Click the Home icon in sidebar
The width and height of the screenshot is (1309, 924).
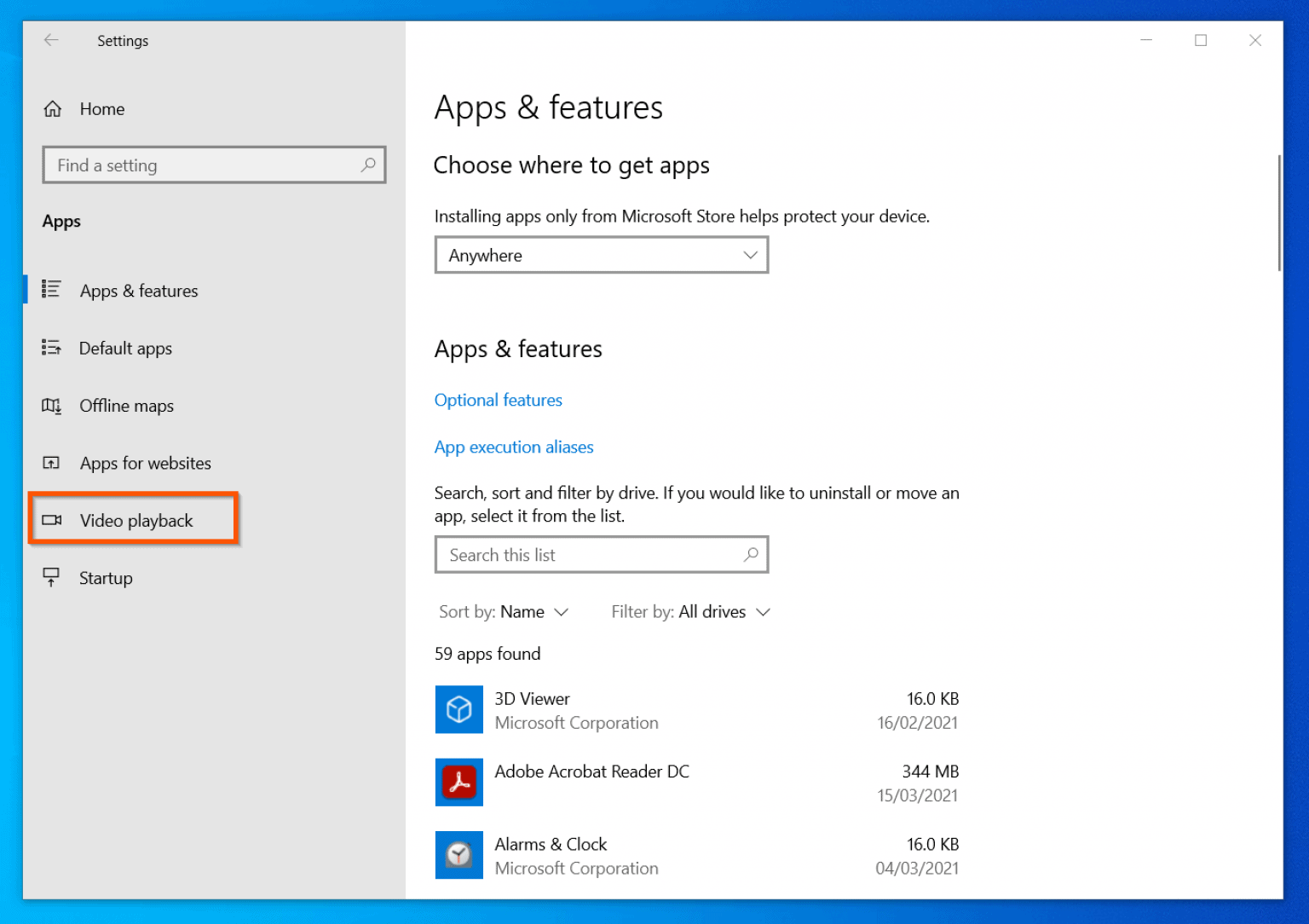[x=52, y=108]
